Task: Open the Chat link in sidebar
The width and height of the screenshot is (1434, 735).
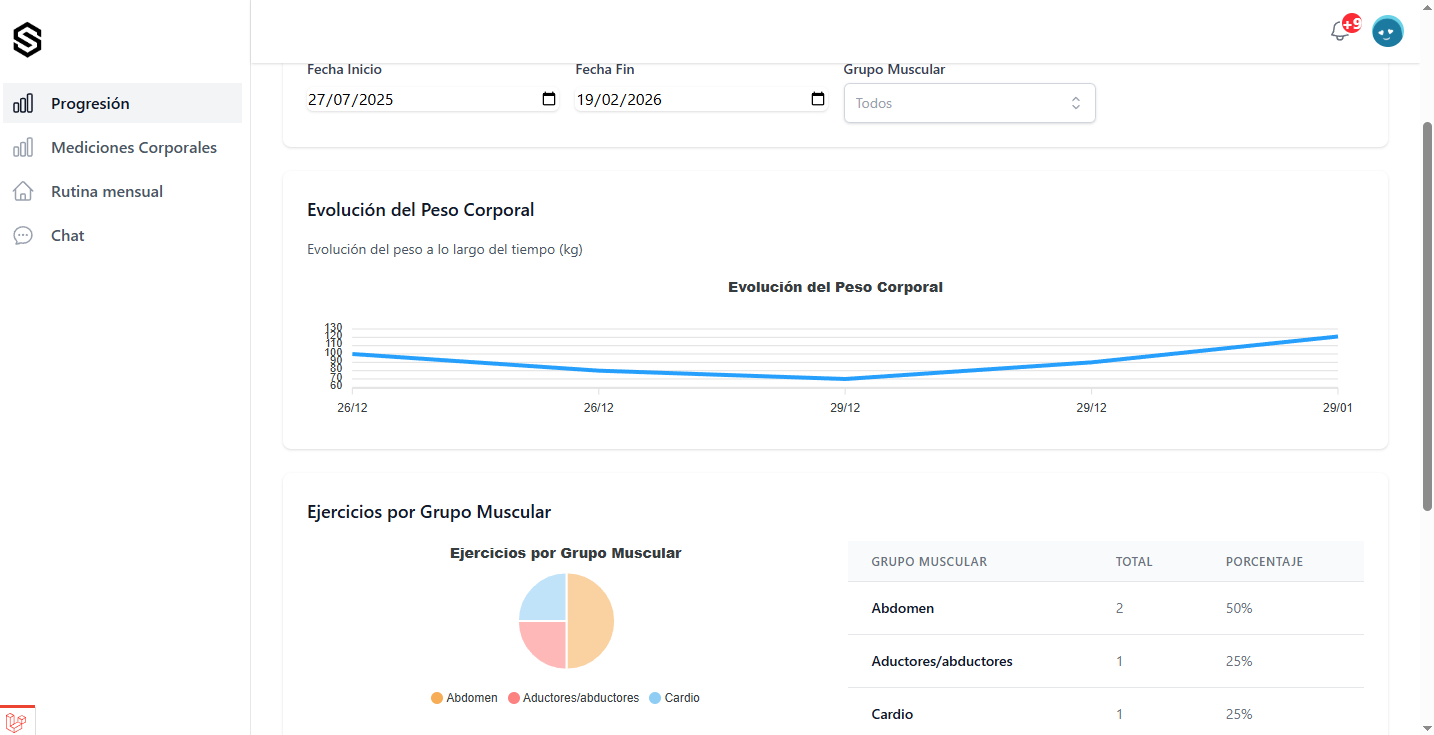Action: tap(68, 236)
